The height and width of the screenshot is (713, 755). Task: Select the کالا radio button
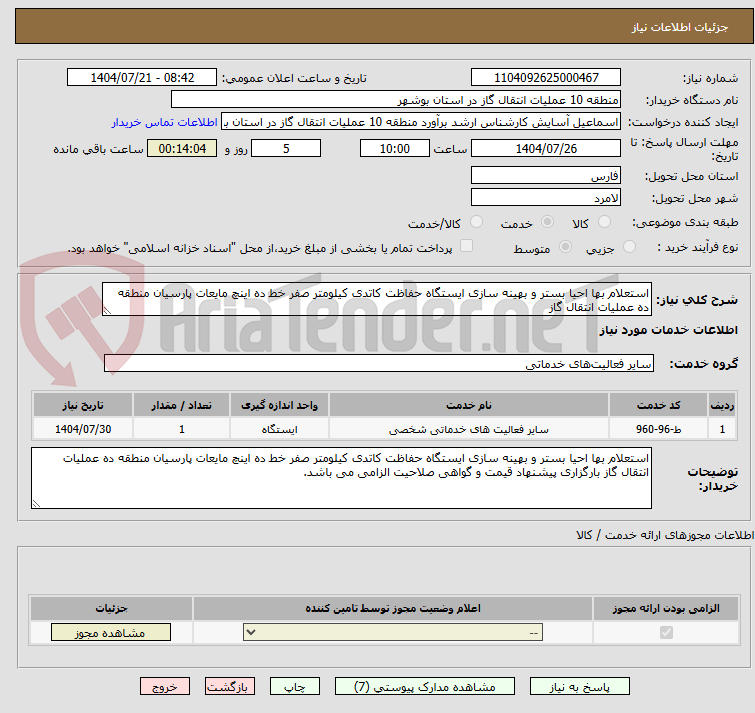pos(604,222)
